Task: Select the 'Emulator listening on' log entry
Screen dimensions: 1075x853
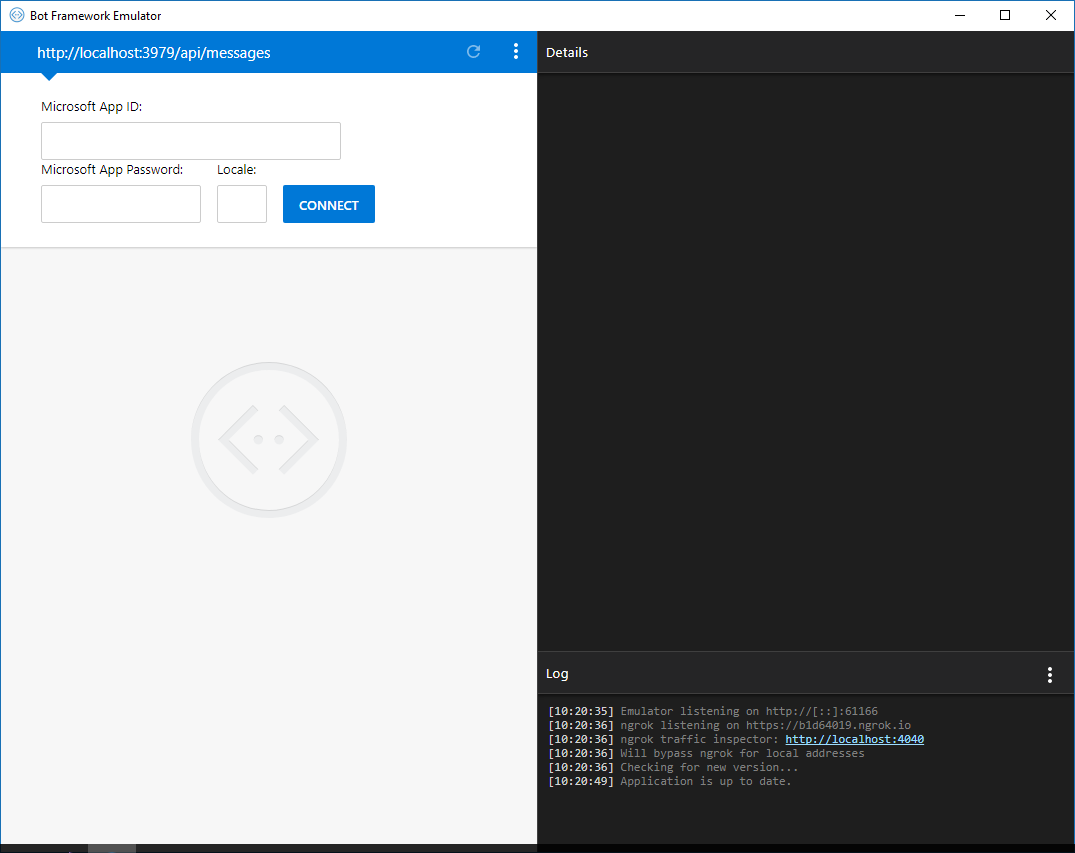Action: [x=712, y=711]
